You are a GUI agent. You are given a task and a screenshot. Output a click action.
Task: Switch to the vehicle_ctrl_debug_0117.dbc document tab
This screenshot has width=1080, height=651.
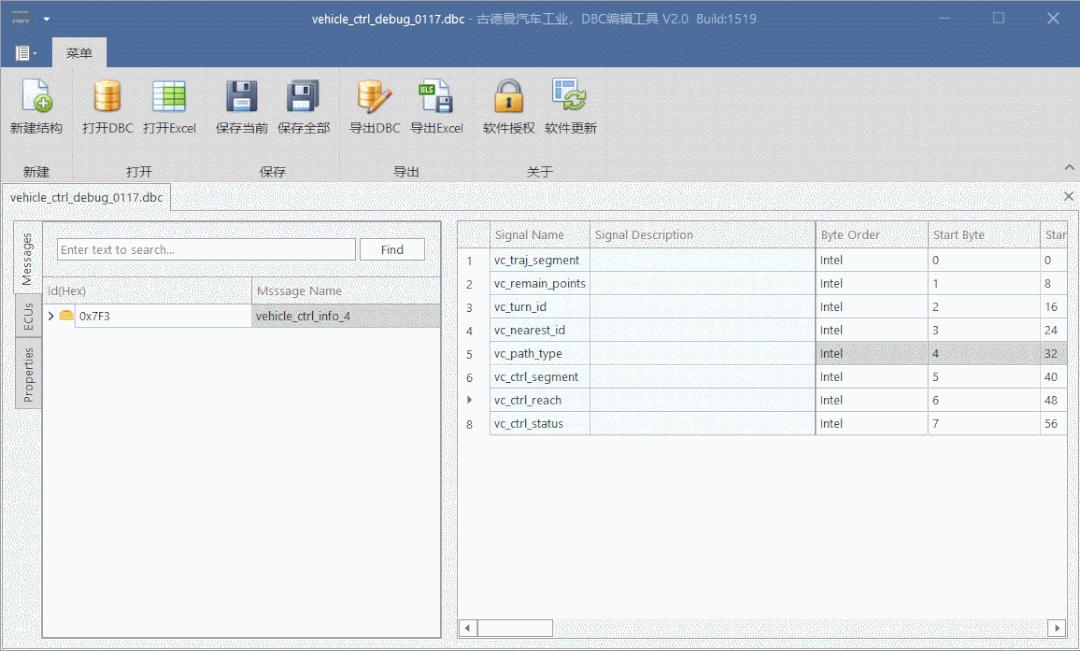87,198
